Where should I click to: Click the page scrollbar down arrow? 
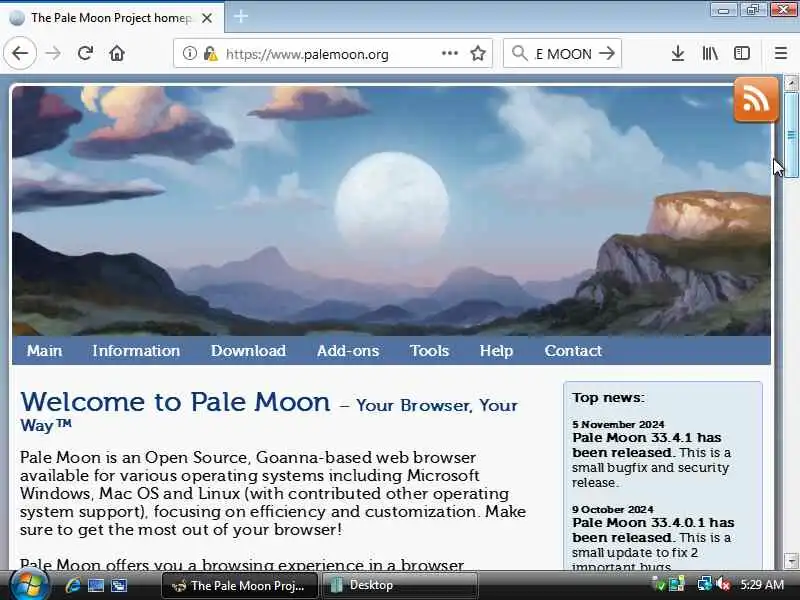[x=791, y=560]
